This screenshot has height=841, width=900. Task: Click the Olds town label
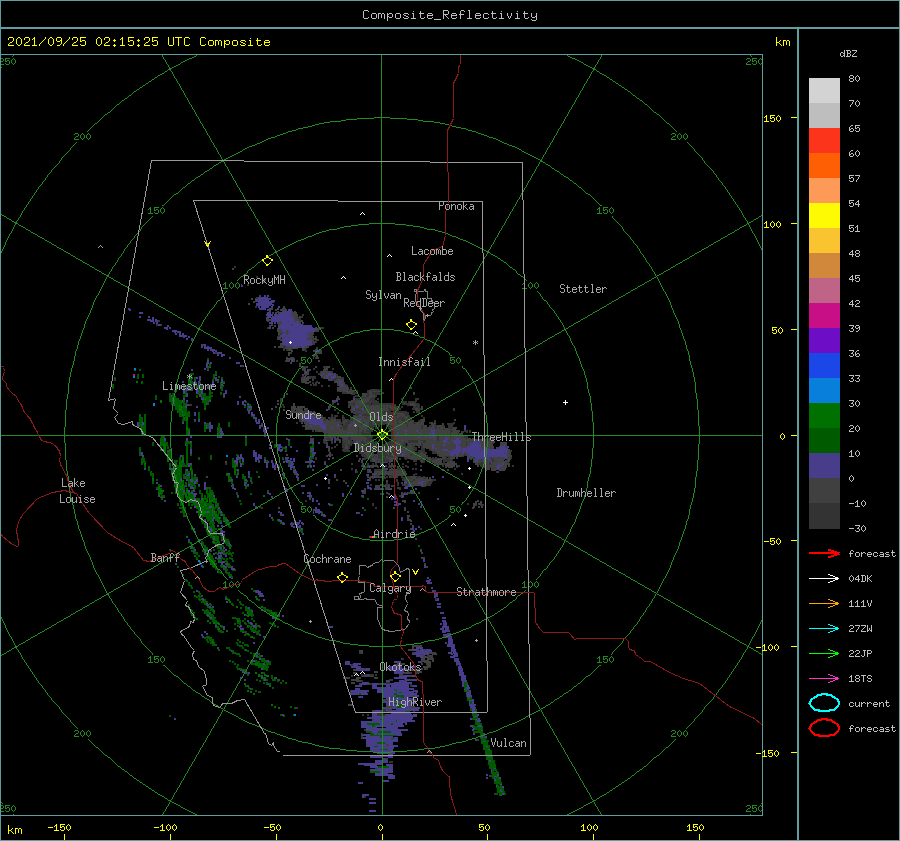point(381,417)
